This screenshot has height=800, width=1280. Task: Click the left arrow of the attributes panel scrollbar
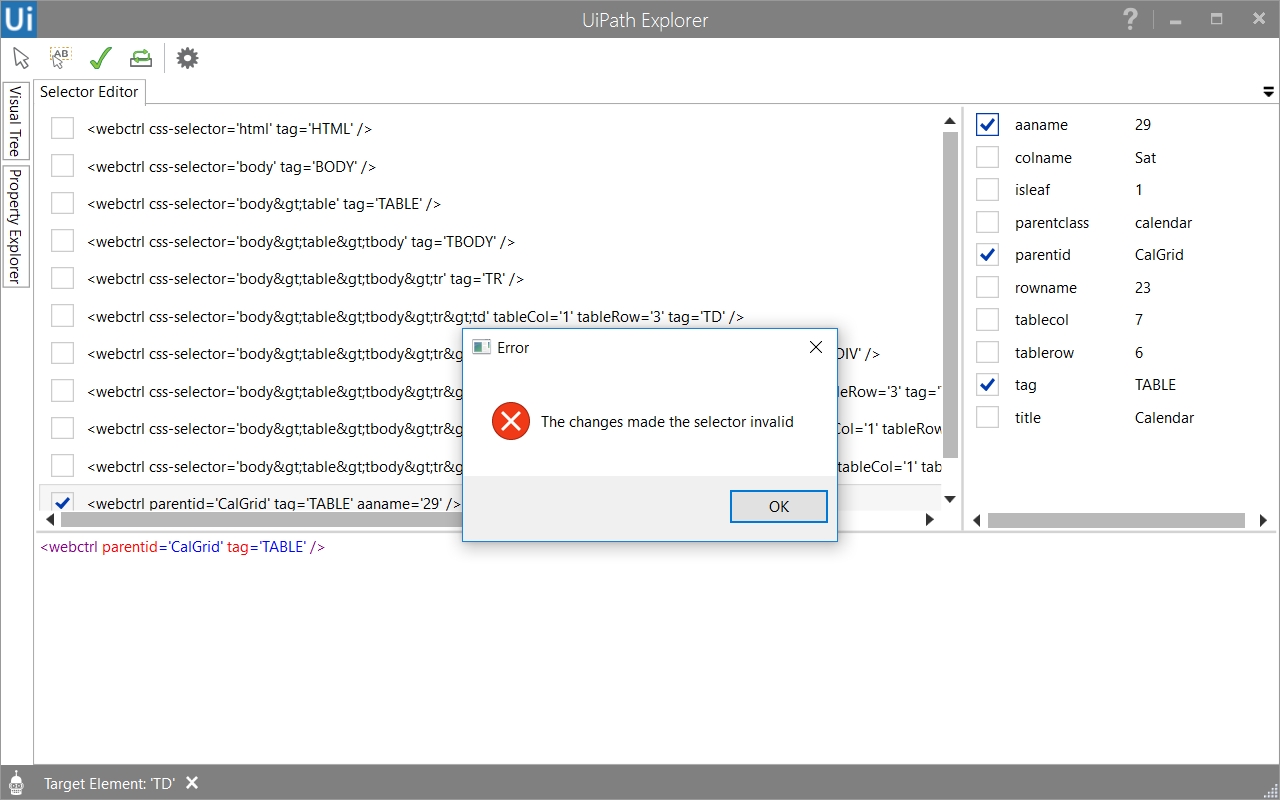tap(975, 520)
